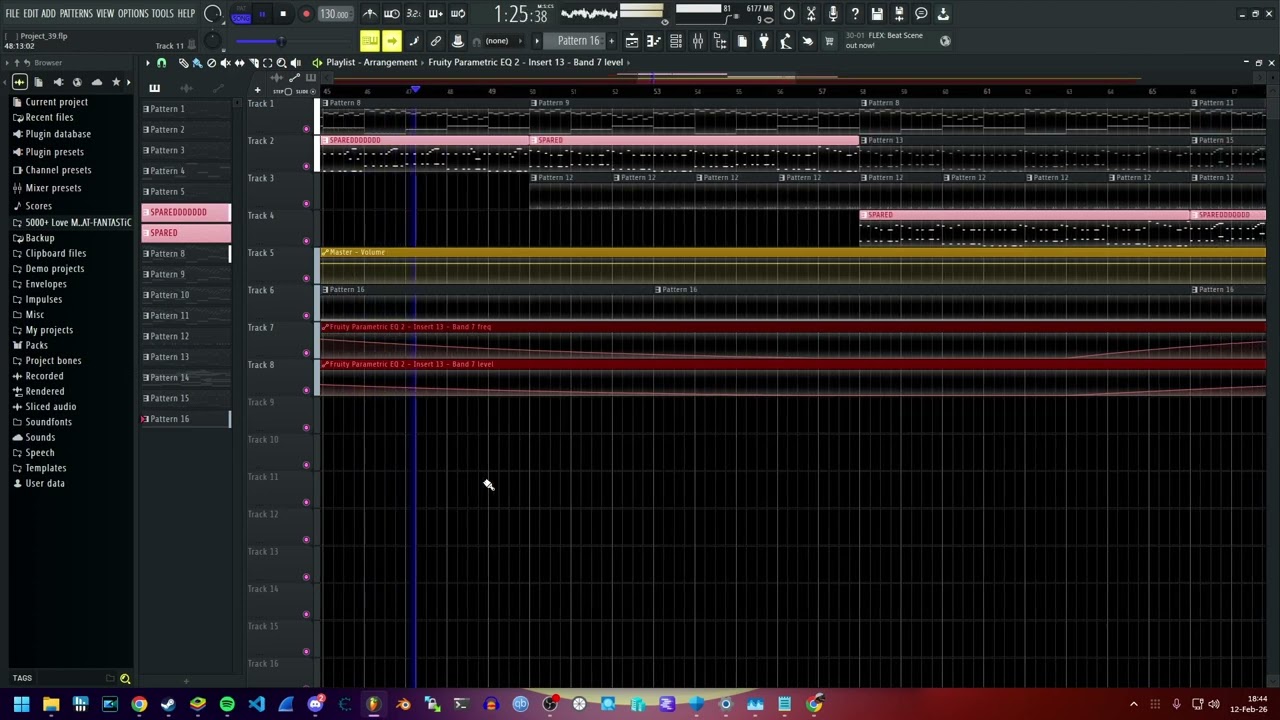Stop playback with the stop button
The image size is (1280, 720).
tap(283, 14)
